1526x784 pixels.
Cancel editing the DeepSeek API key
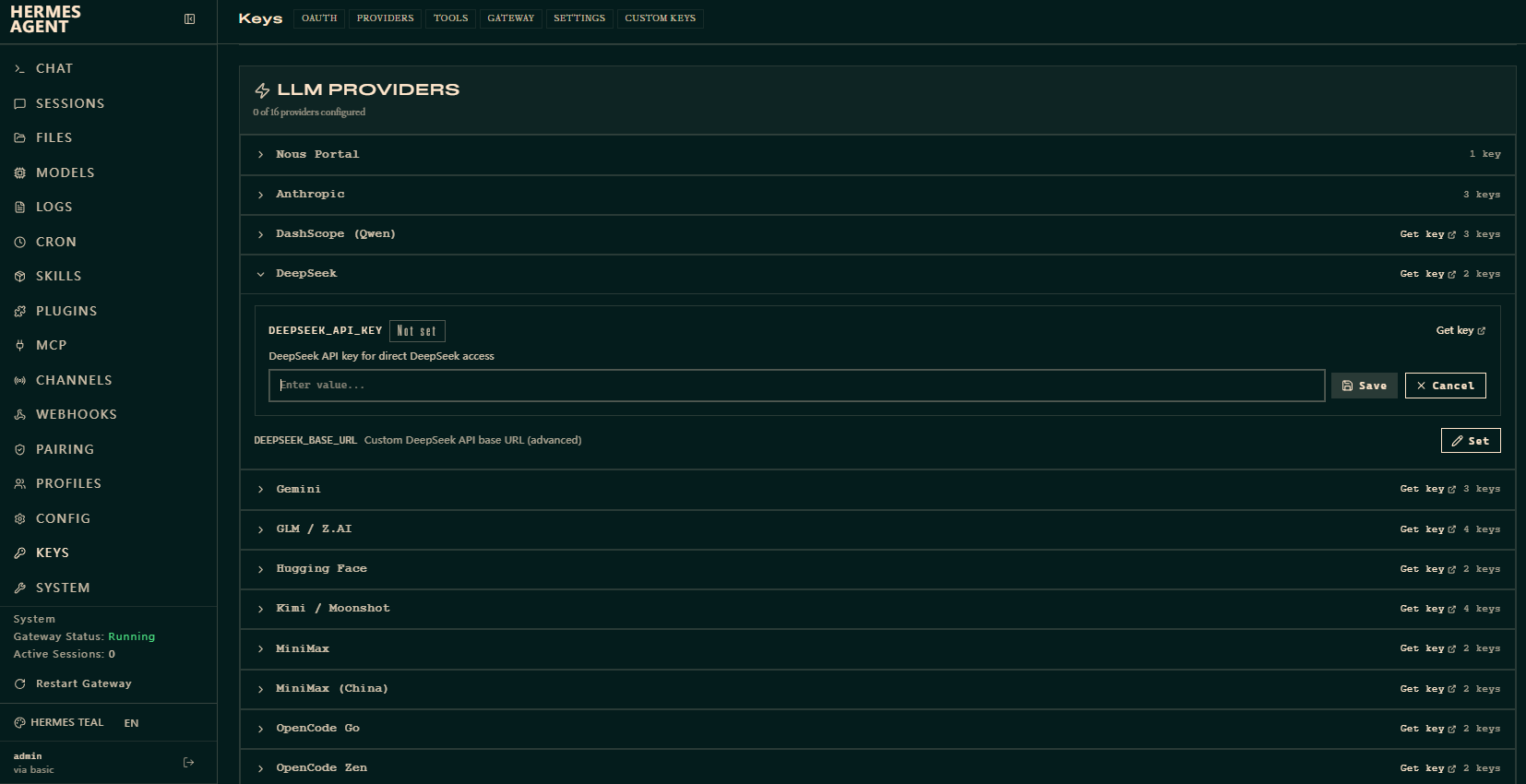1446,386
